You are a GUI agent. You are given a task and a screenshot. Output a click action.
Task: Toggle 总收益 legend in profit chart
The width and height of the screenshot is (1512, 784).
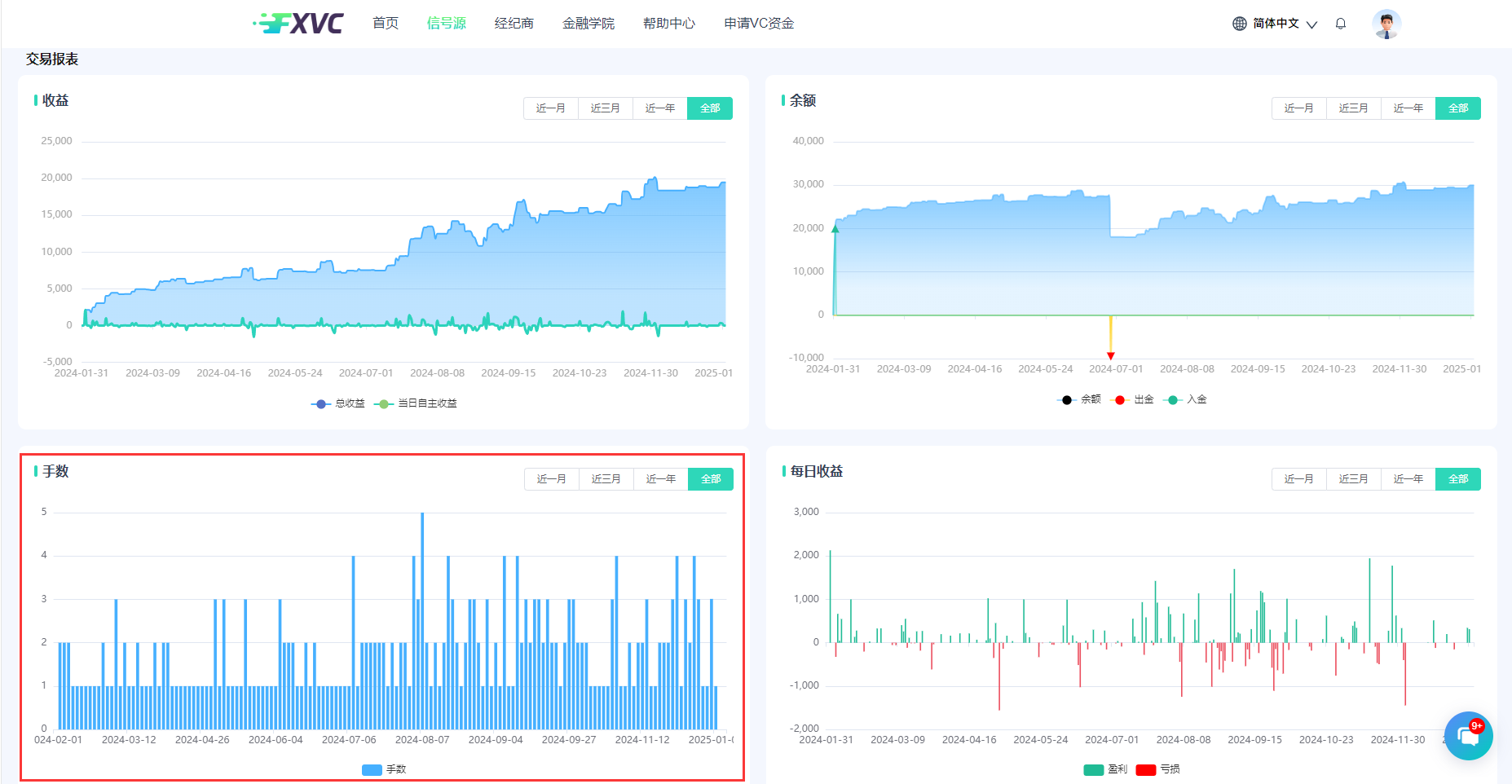point(338,403)
